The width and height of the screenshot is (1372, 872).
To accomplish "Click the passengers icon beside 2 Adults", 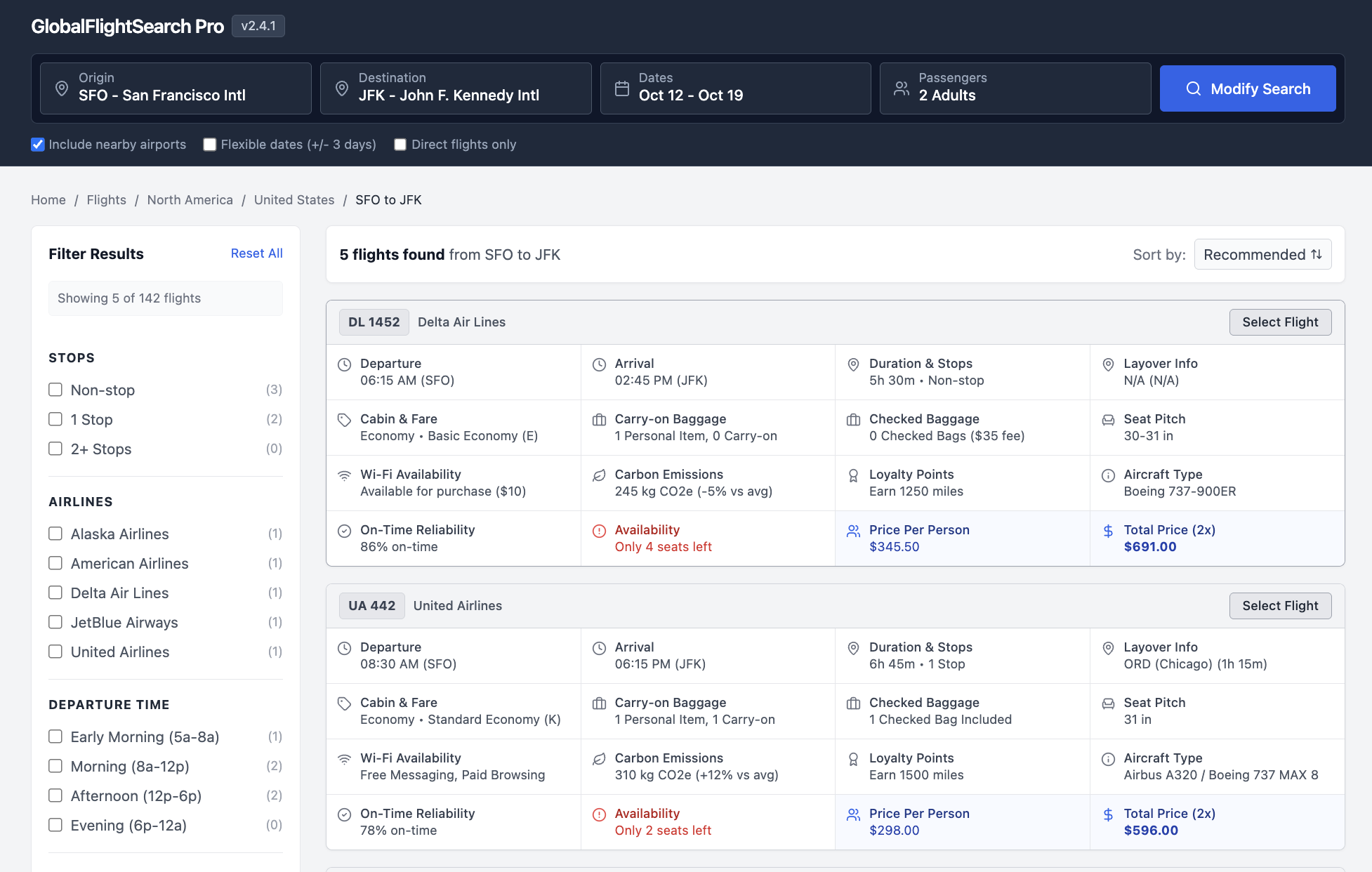I will point(902,88).
